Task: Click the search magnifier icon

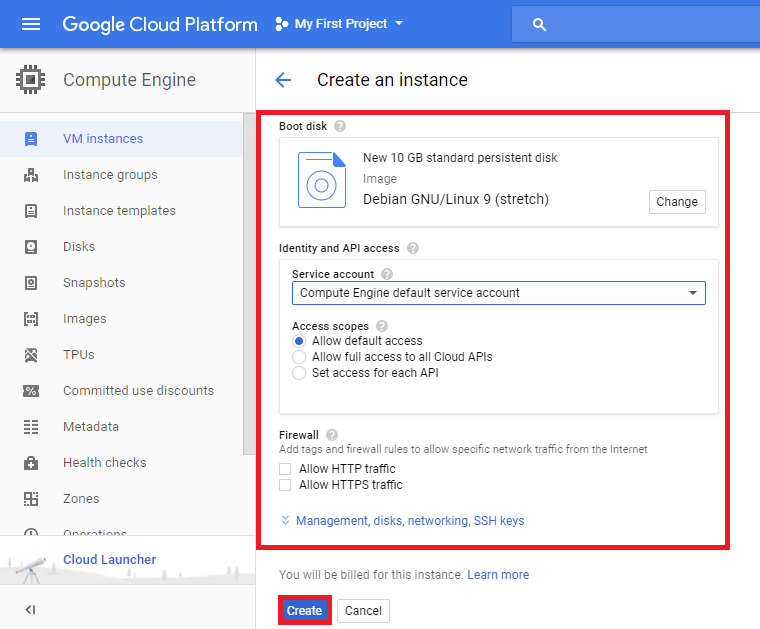Action: pyautogui.click(x=539, y=25)
